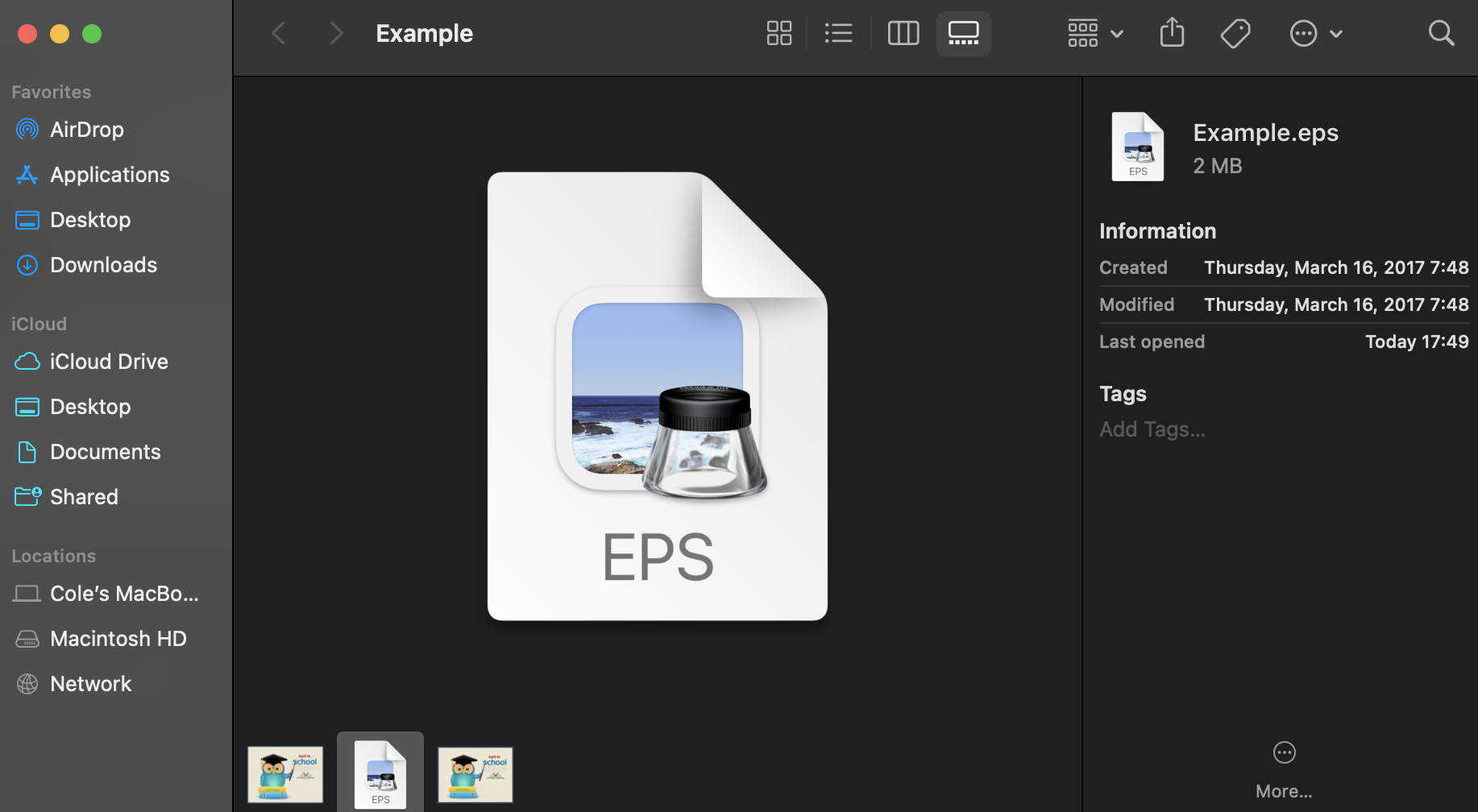Select Downloads in Favorites

103,265
